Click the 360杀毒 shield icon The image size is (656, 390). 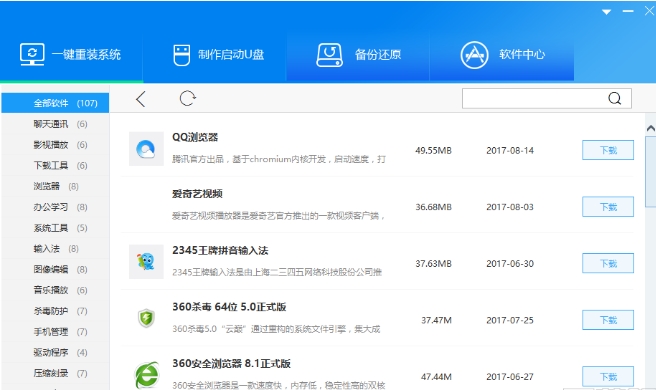(146, 318)
